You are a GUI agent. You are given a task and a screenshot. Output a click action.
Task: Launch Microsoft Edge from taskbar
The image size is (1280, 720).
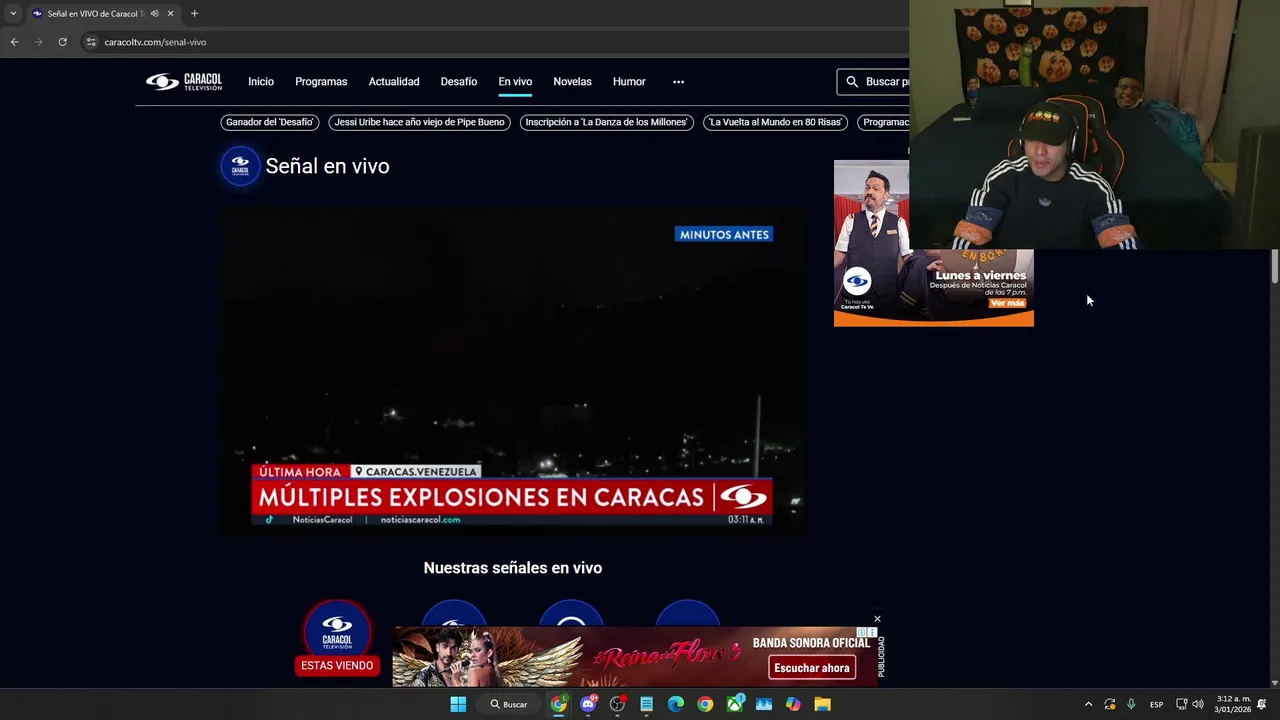point(676,704)
